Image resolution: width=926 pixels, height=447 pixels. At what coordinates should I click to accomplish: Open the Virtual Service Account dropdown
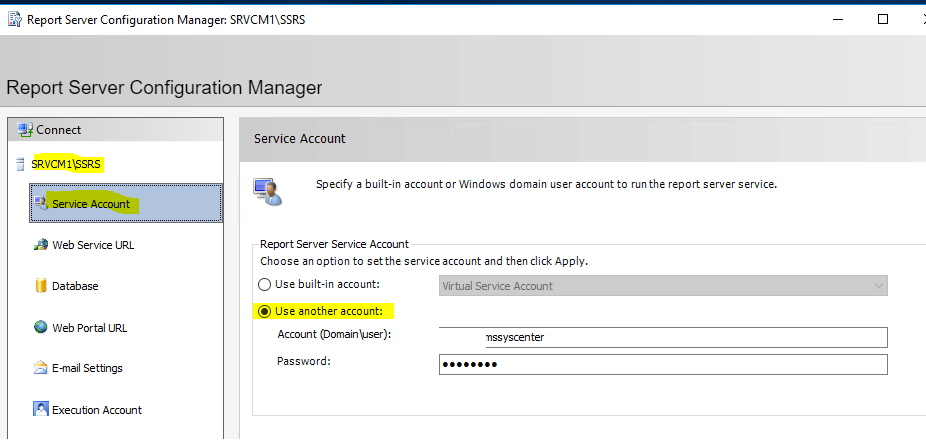(x=663, y=286)
